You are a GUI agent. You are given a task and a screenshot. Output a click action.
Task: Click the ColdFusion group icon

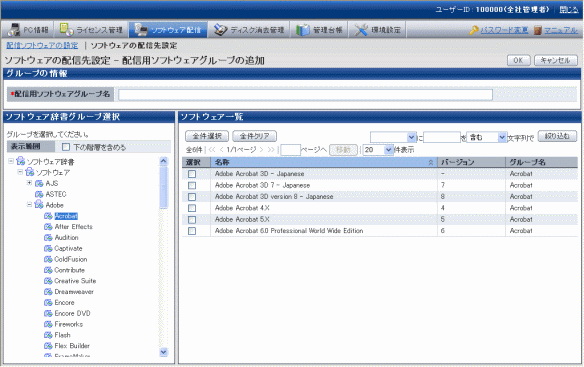point(48,259)
